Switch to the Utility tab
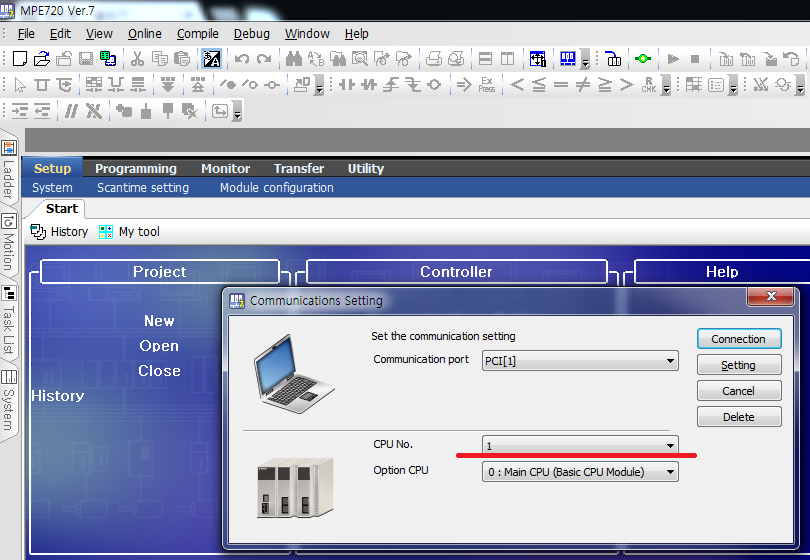The height and width of the screenshot is (560, 810). point(366,168)
